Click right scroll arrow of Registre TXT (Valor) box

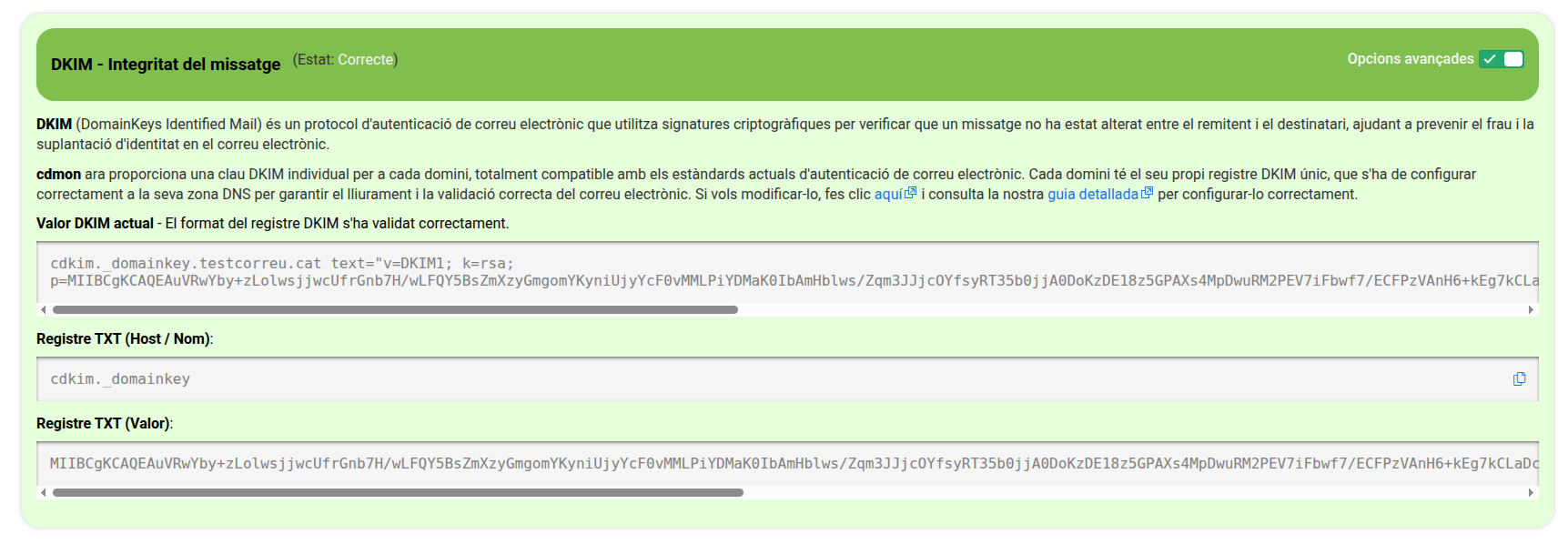point(1531,493)
